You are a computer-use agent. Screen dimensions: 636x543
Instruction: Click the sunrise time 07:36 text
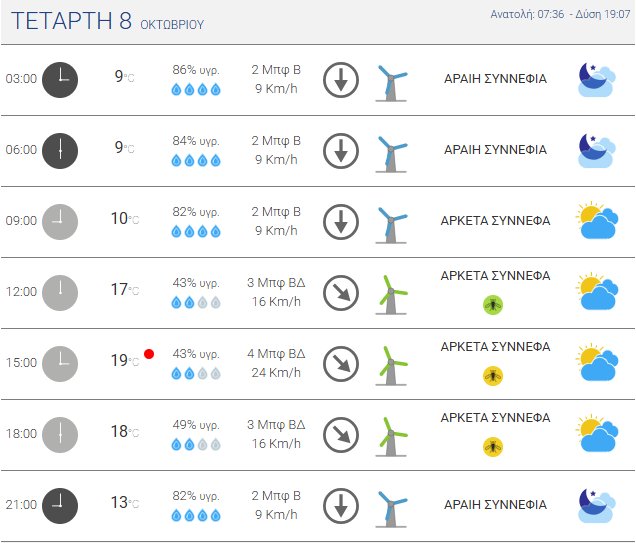548,14
